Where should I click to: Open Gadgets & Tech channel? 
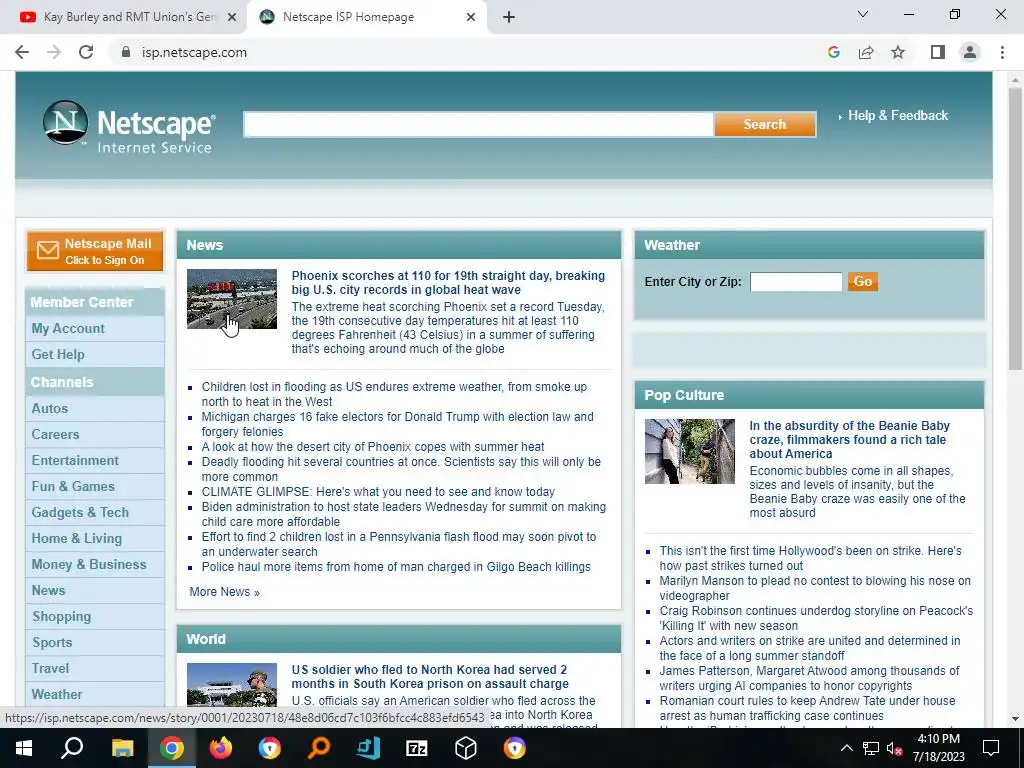coord(80,513)
